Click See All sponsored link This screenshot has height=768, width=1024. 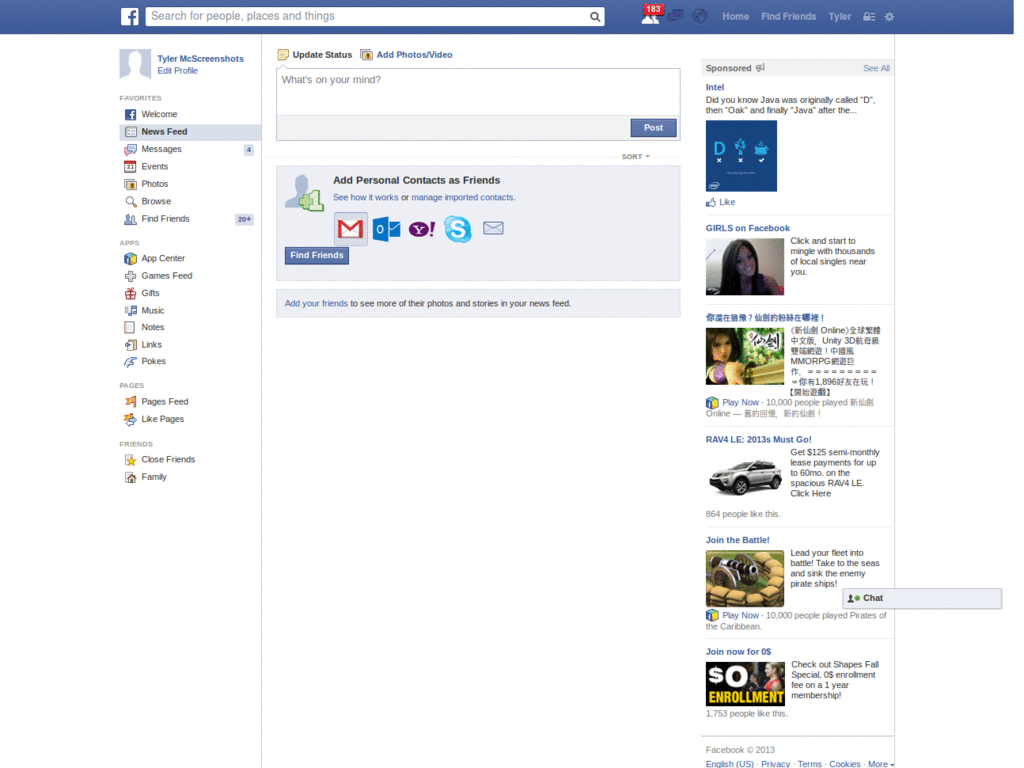pyautogui.click(x=876, y=68)
